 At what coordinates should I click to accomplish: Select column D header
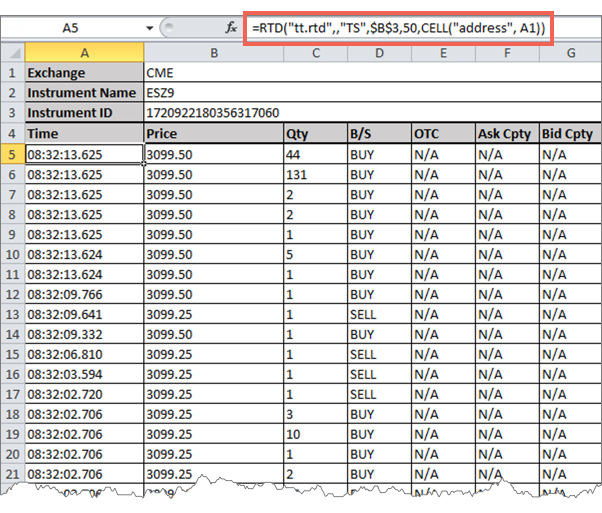(x=377, y=52)
